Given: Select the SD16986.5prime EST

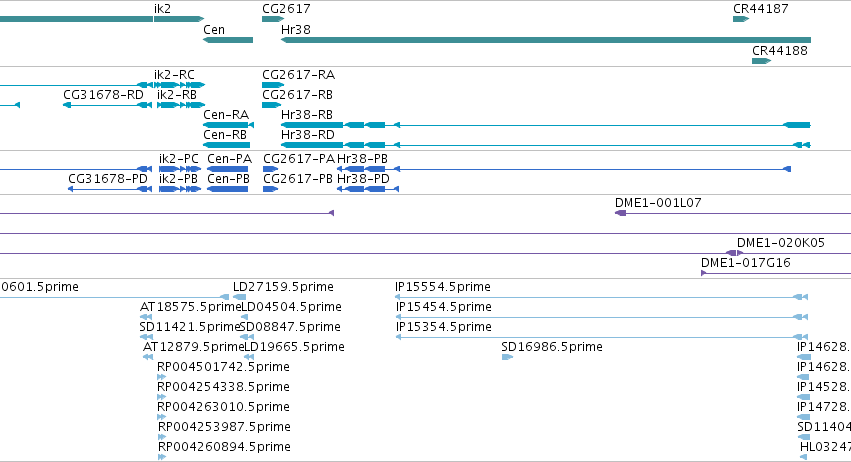Looking at the screenshot, I should pyautogui.click(x=507, y=357).
